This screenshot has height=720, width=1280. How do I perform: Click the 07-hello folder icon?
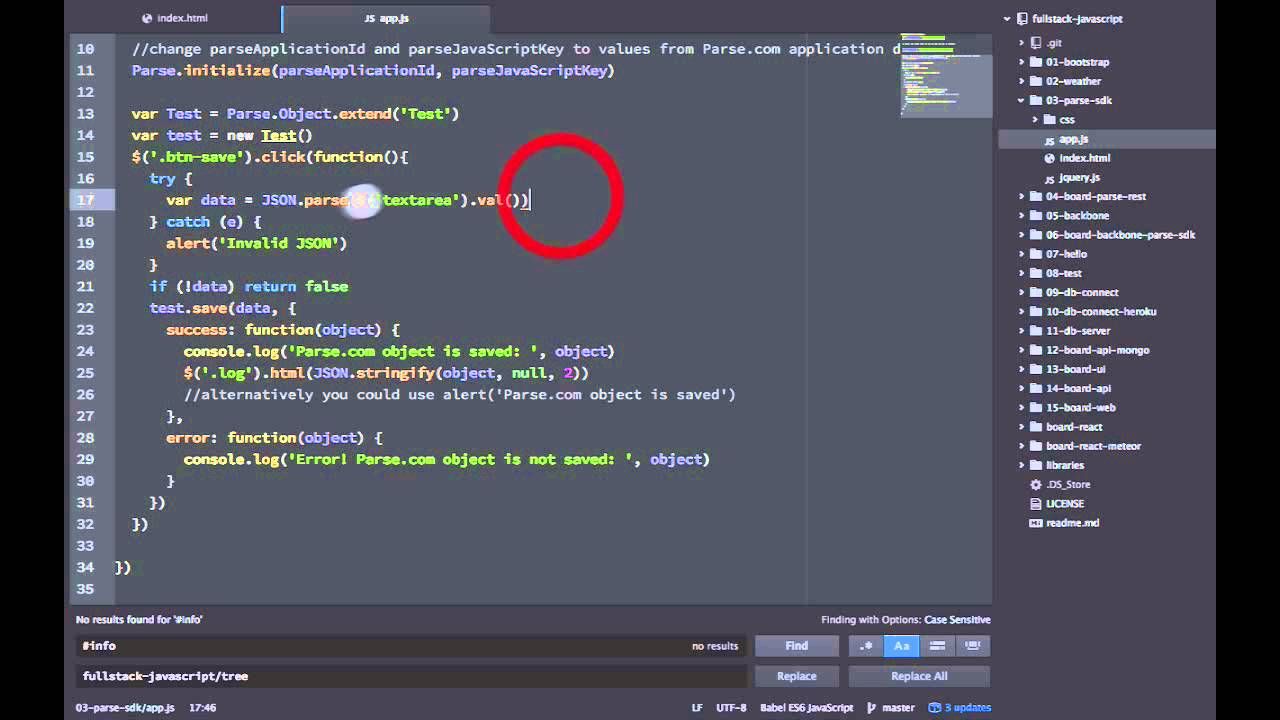point(1036,254)
